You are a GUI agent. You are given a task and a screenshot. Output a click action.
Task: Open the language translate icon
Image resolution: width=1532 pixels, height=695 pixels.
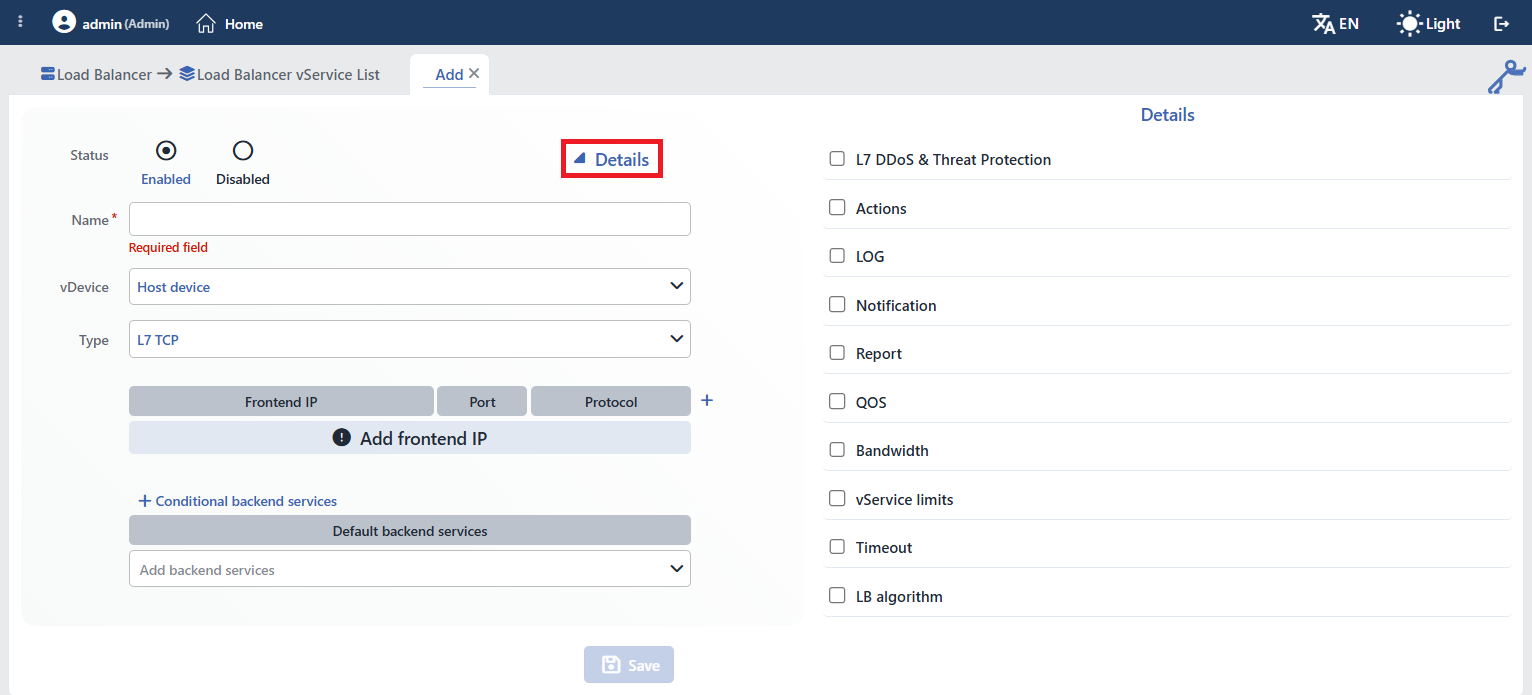[1323, 23]
